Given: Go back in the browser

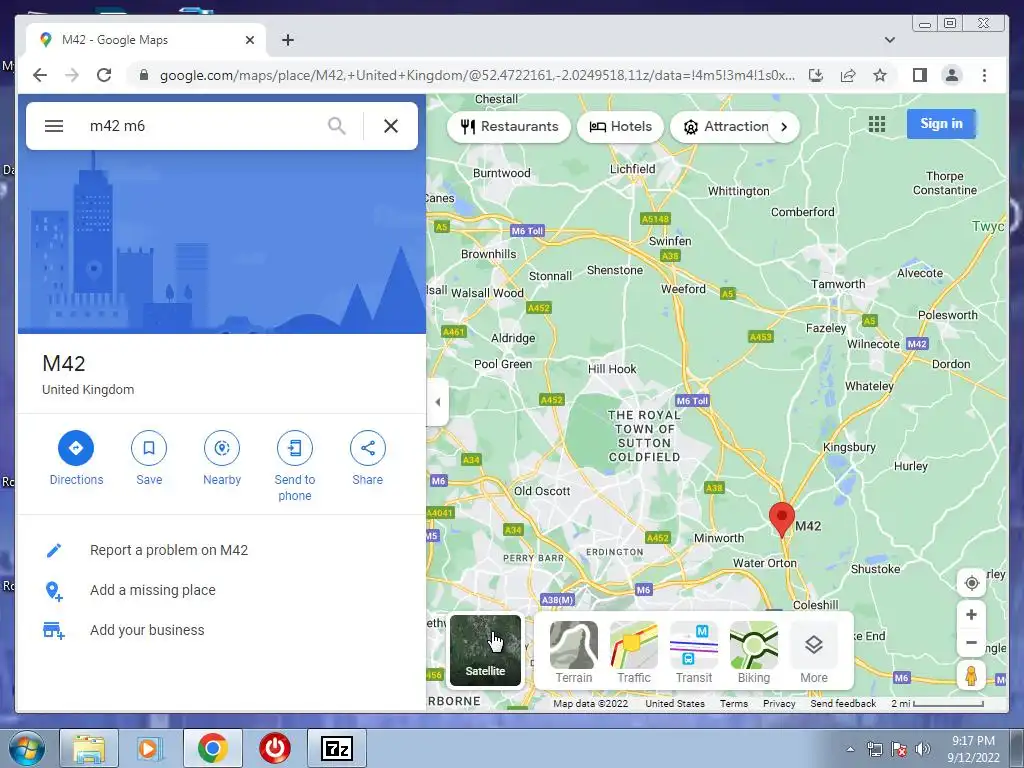Looking at the screenshot, I should pos(40,75).
